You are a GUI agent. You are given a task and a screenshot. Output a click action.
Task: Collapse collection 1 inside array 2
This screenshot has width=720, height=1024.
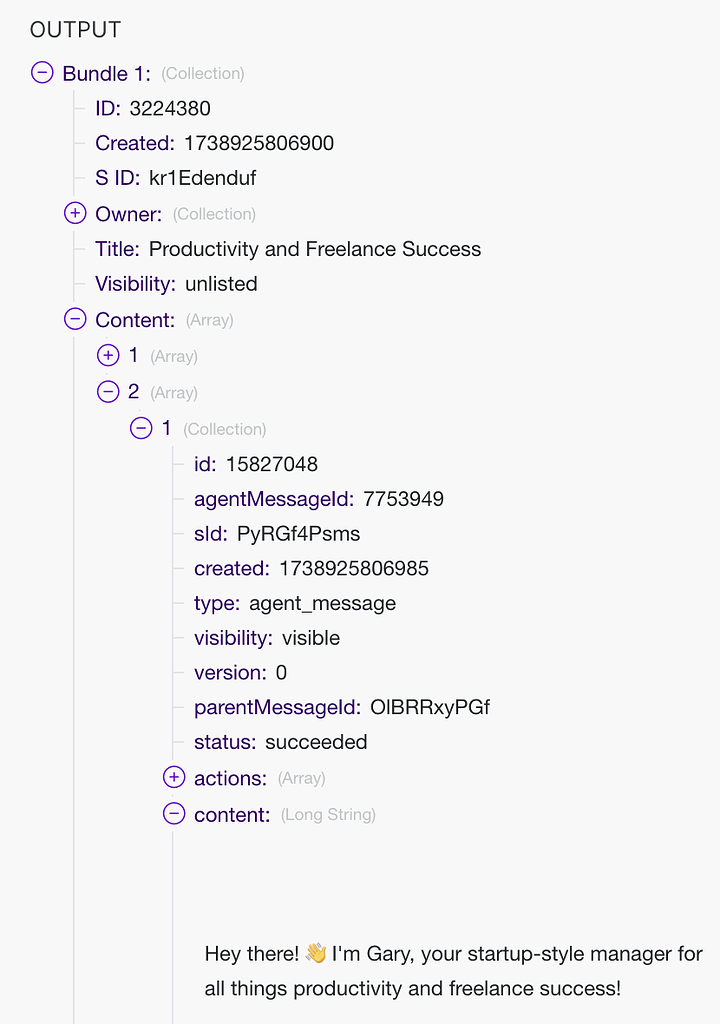(x=141, y=428)
